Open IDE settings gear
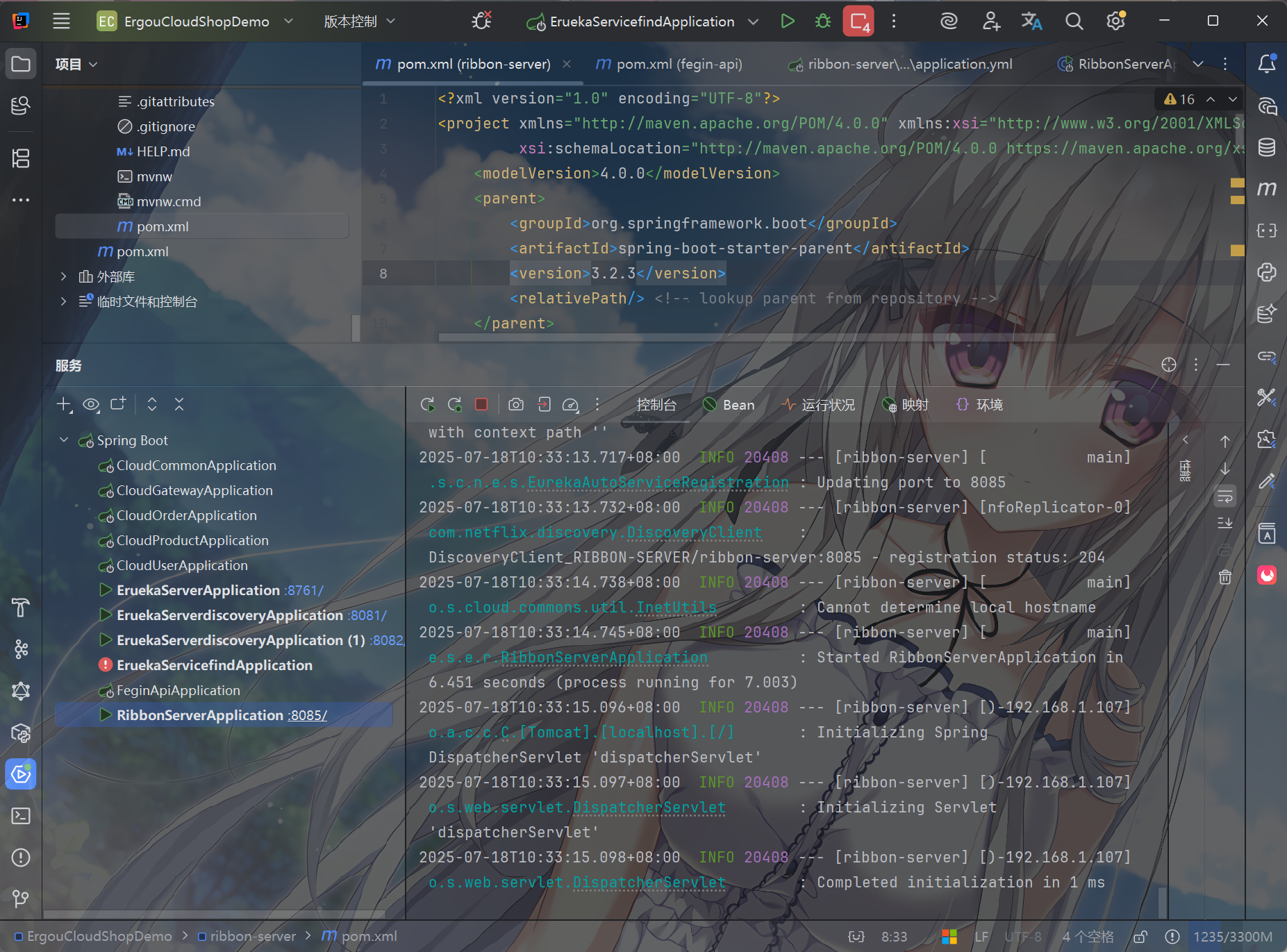 pos(1115,22)
